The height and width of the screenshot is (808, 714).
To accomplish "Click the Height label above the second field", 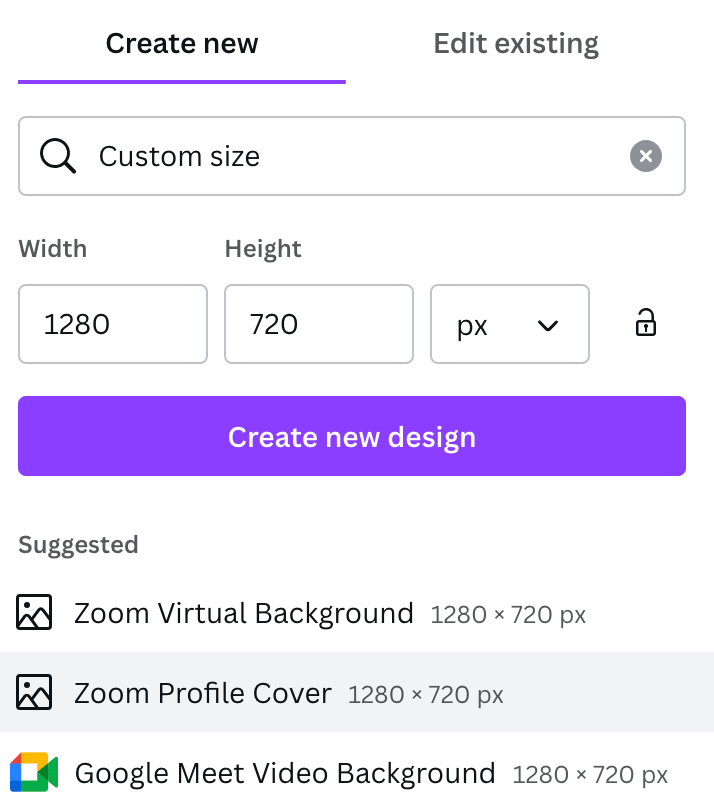I will [263, 248].
